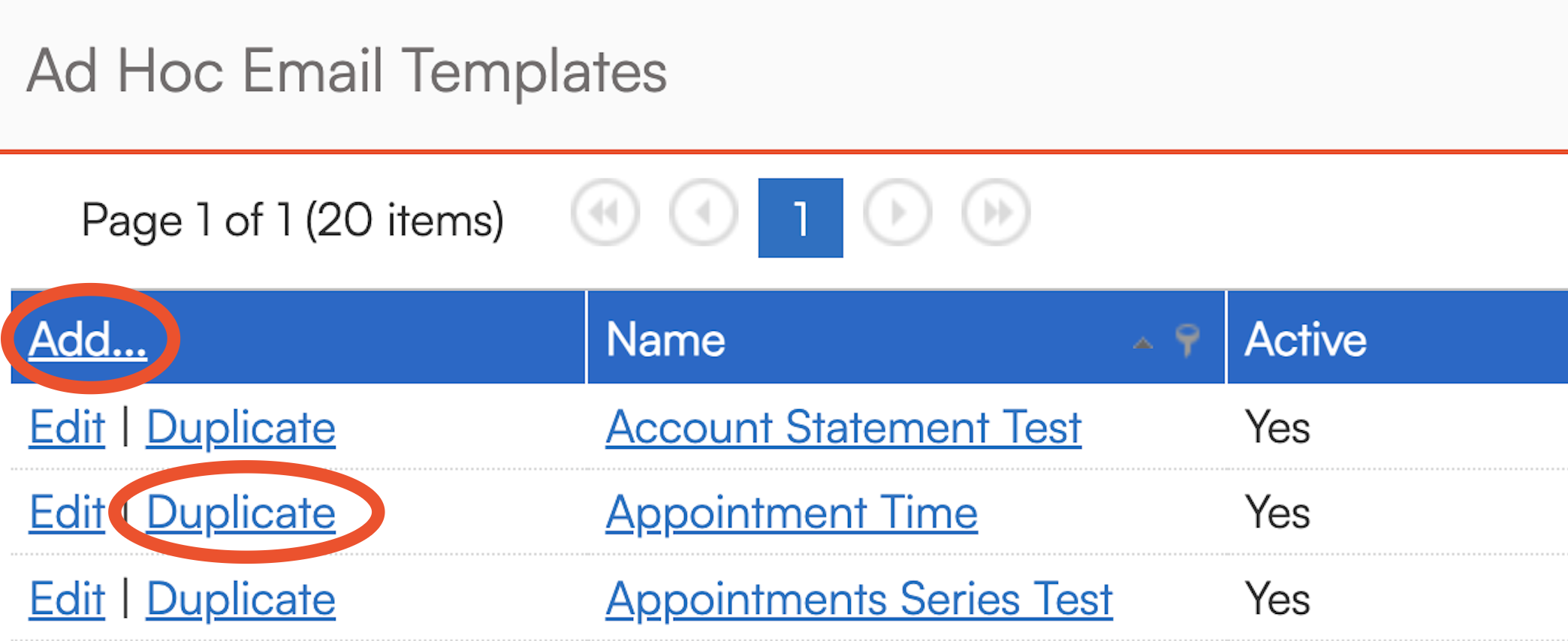
Task: Toggle Name column sort arrow
Action: (1142, 343)
